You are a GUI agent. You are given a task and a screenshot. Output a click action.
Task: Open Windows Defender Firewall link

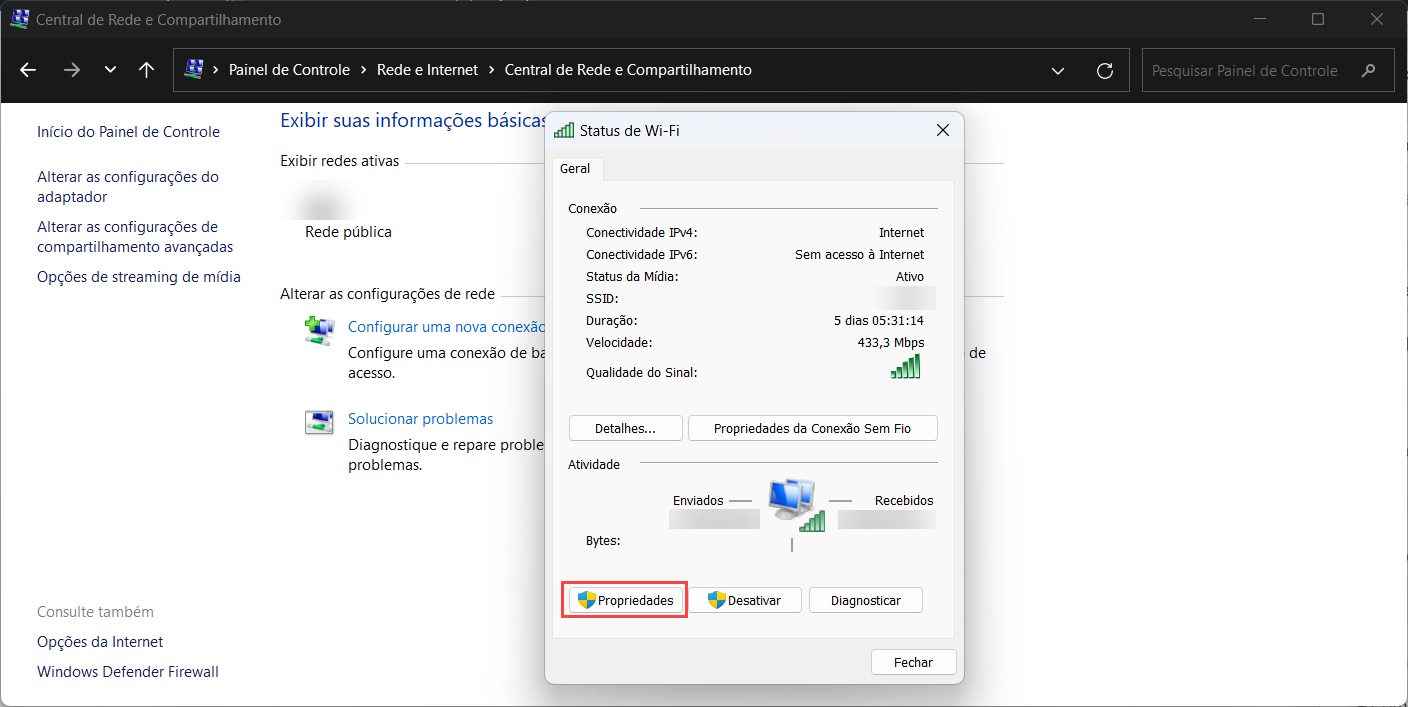[x=128, y=672]
